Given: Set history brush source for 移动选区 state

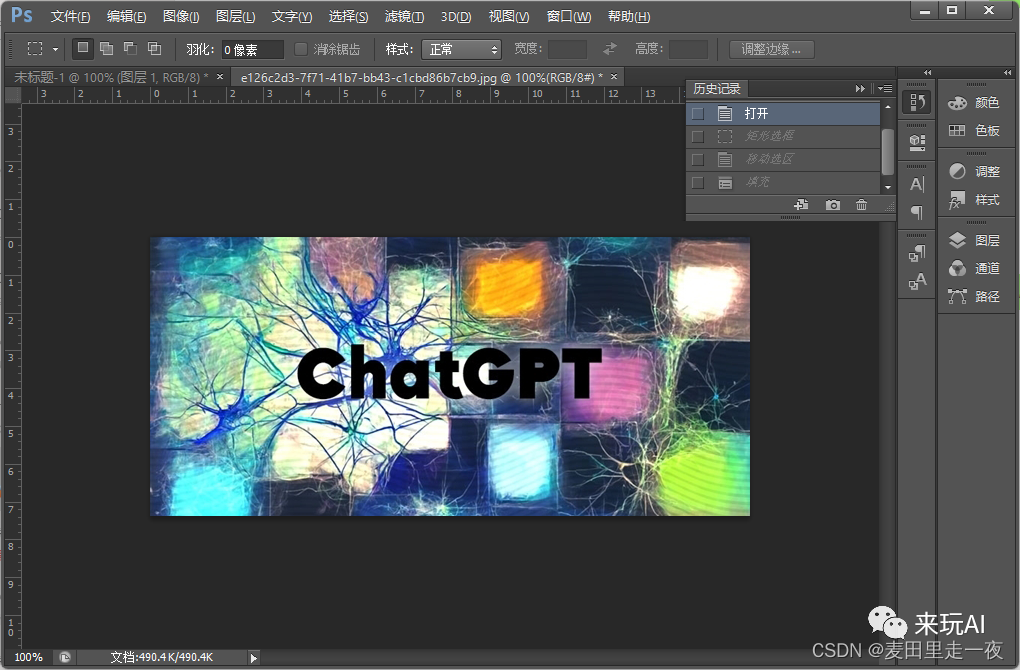Looking at the screenshot, I should [698, 159].
